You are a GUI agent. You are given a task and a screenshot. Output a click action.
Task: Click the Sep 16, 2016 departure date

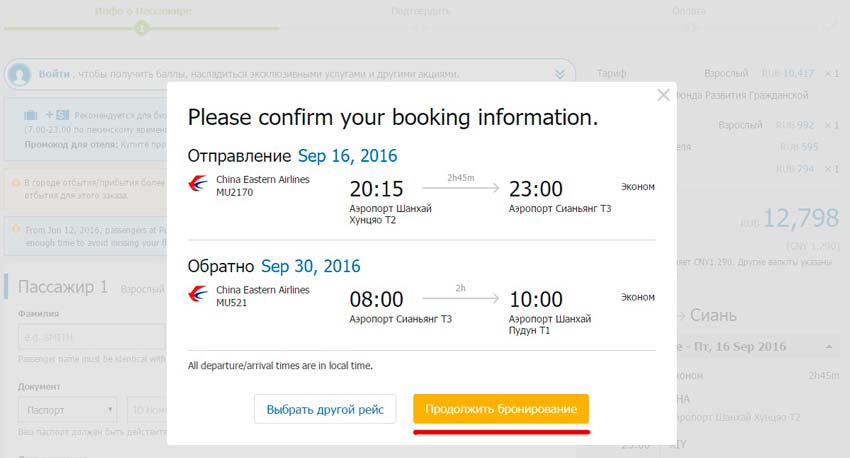click(347, 156)
